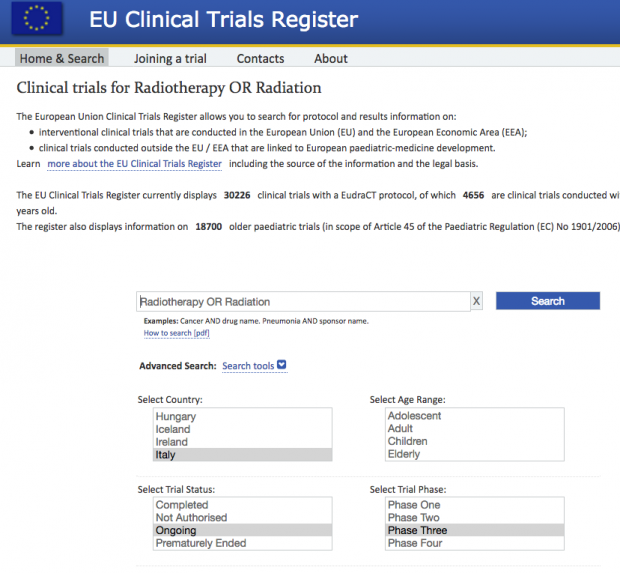Screen dimensions: 620x573
Task: Click the EU Clinical Trials Register title
Action: pyautogui.click(x=223, y=19)
